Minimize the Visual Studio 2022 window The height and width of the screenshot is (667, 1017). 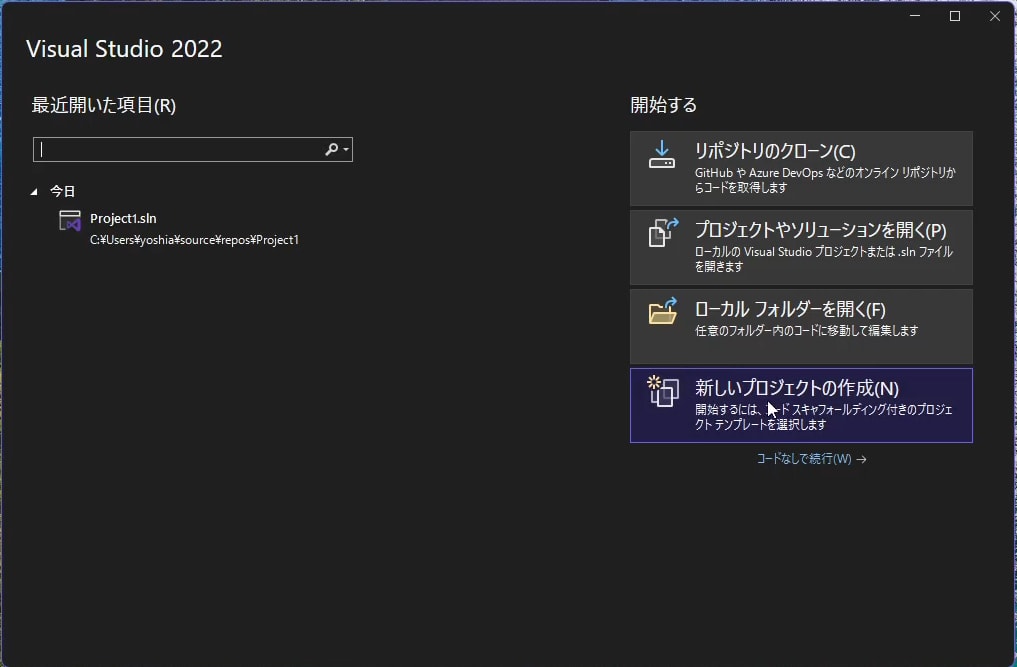(915, 16)
